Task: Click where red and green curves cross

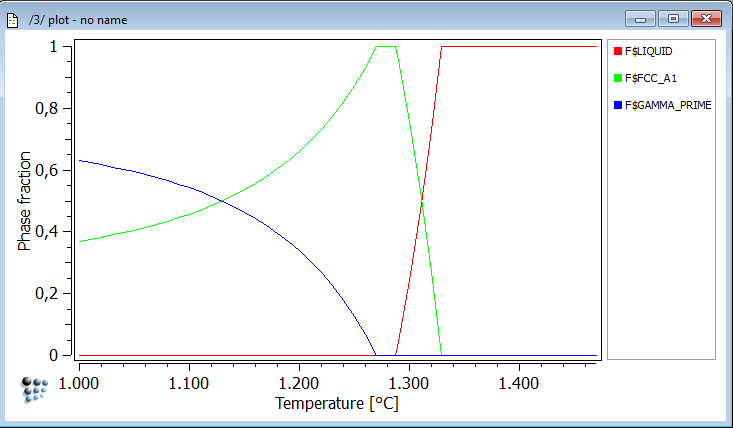Action: tap(423, 201)
